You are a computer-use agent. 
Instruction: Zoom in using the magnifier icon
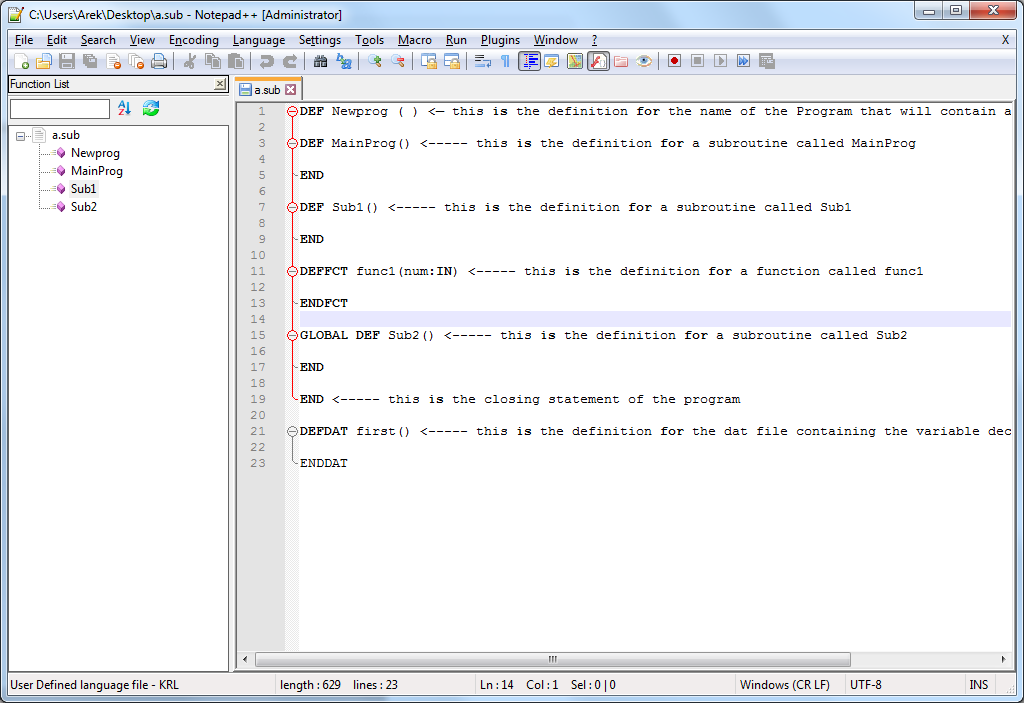(x=375, y=61)
